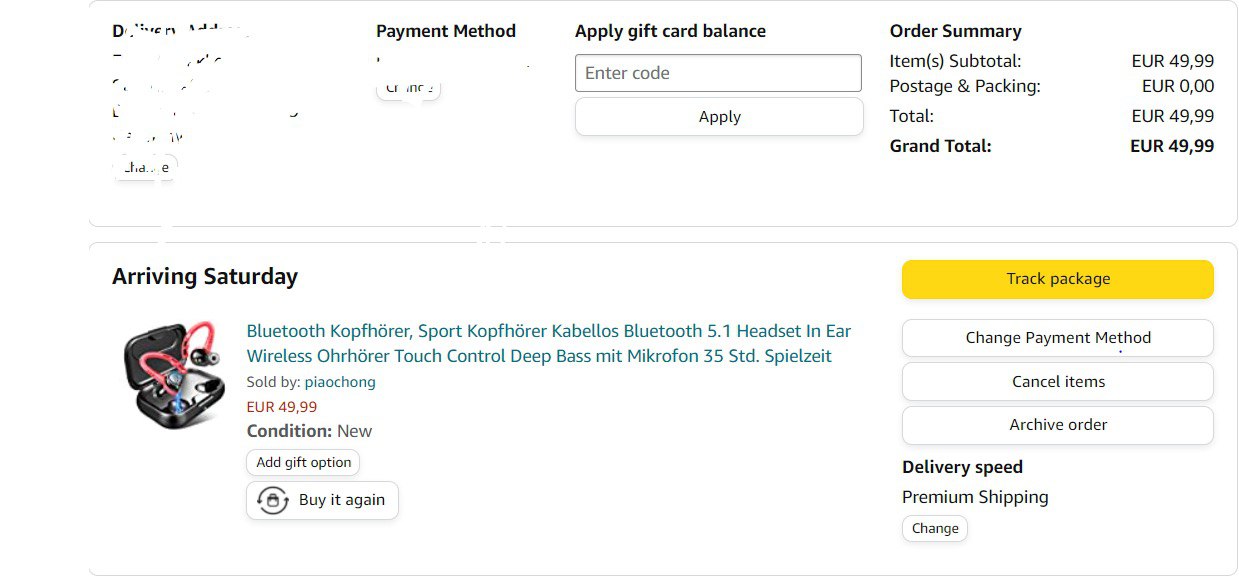Click Cancel items
The width and height of the screenshot is (1239, 585).
pos(1057,382)
